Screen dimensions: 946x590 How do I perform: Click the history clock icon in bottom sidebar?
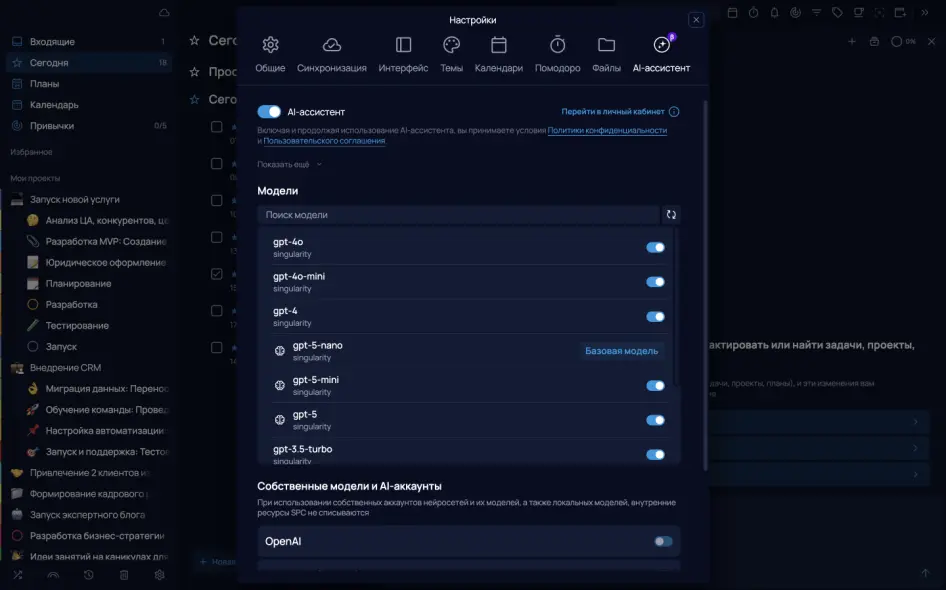(x=89, y=575)
